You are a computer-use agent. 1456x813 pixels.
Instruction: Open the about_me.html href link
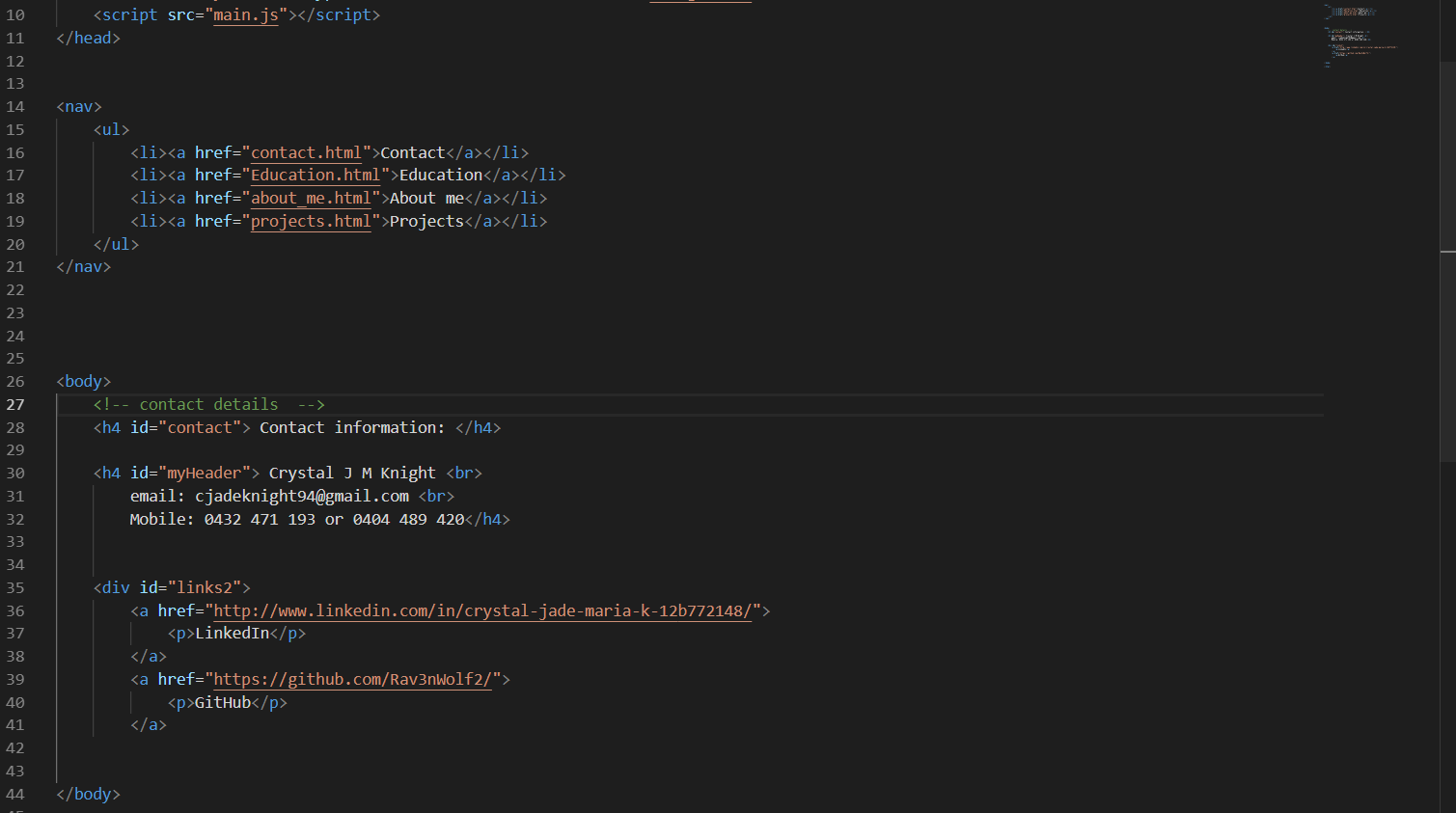311,198
